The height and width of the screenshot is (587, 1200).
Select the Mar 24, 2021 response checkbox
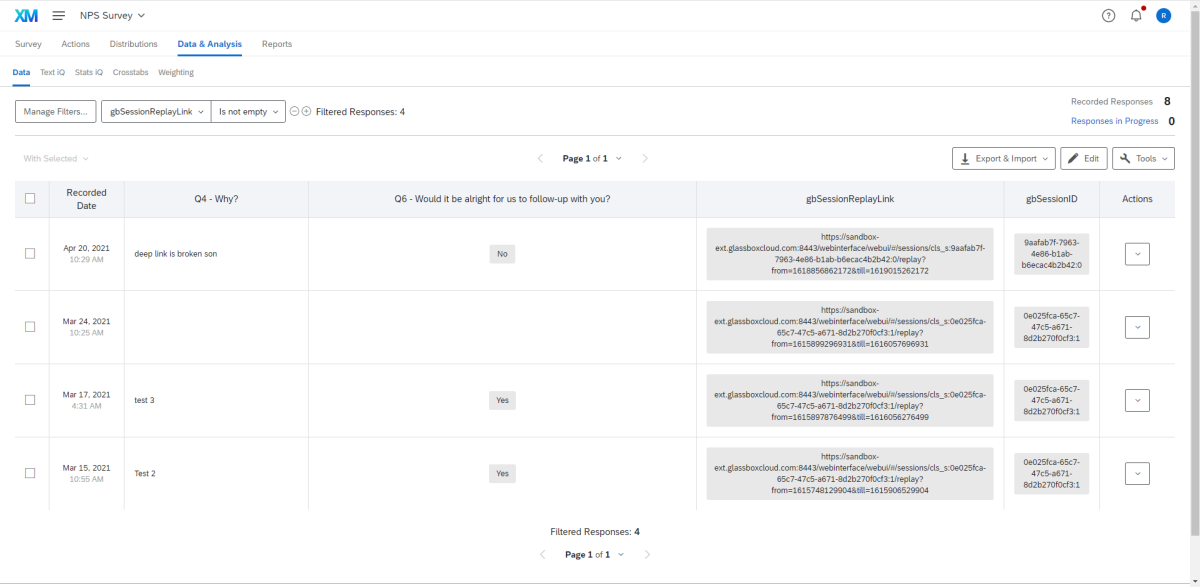[30, 327]
